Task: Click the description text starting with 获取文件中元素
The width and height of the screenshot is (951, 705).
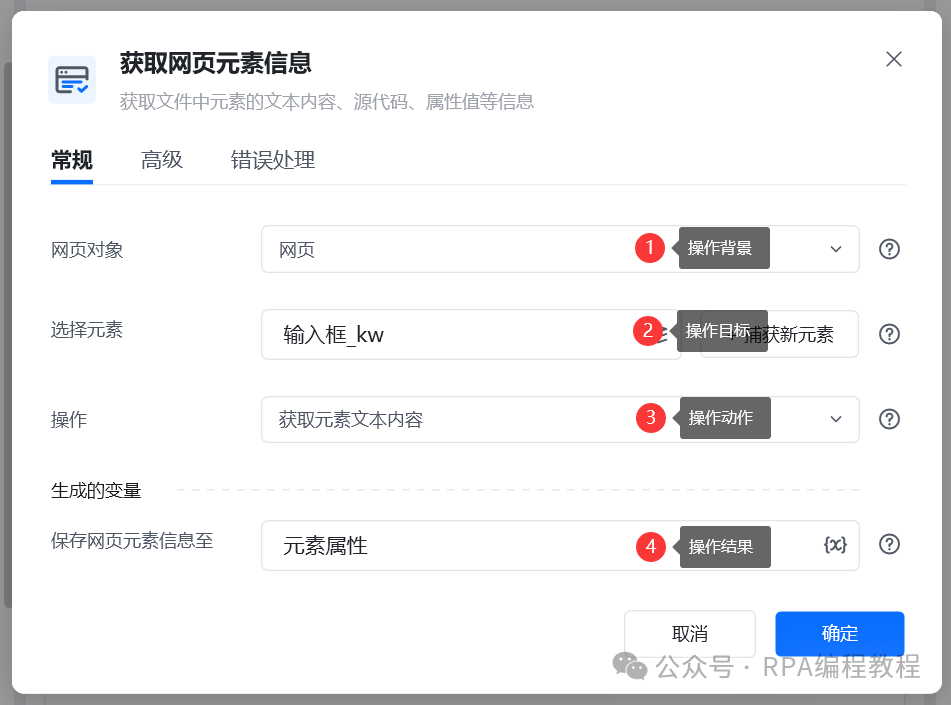Action: pyautogui.click(x=327, y=101)
